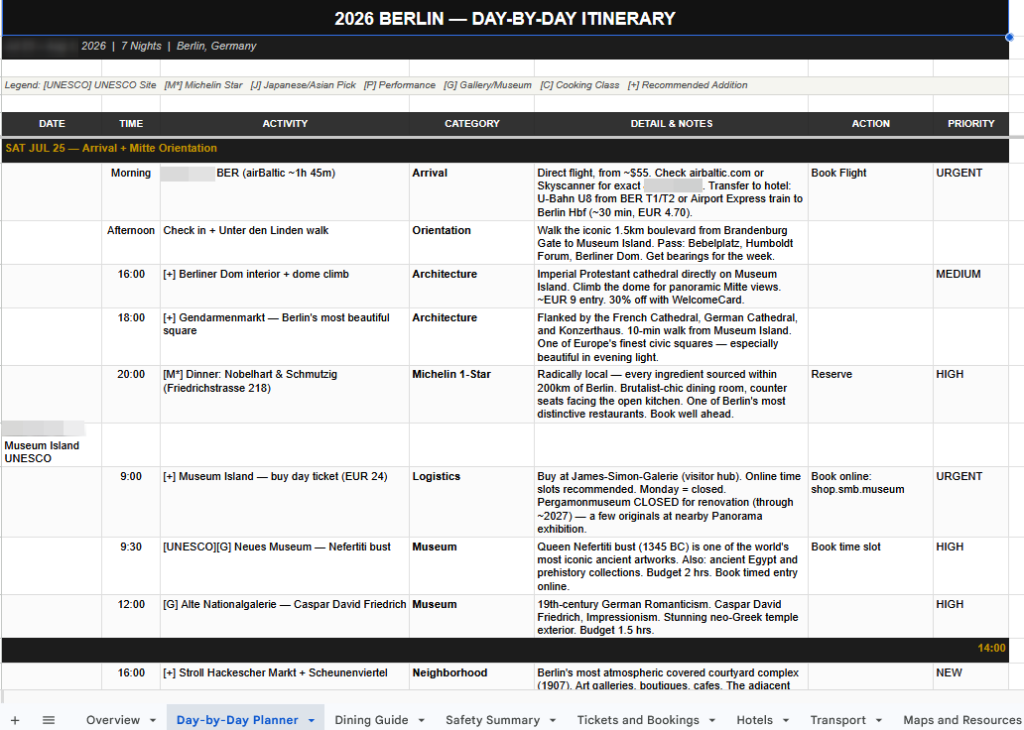Select the 'Berliner Dom interior + dome climb' cell

[x=285, y=286]
